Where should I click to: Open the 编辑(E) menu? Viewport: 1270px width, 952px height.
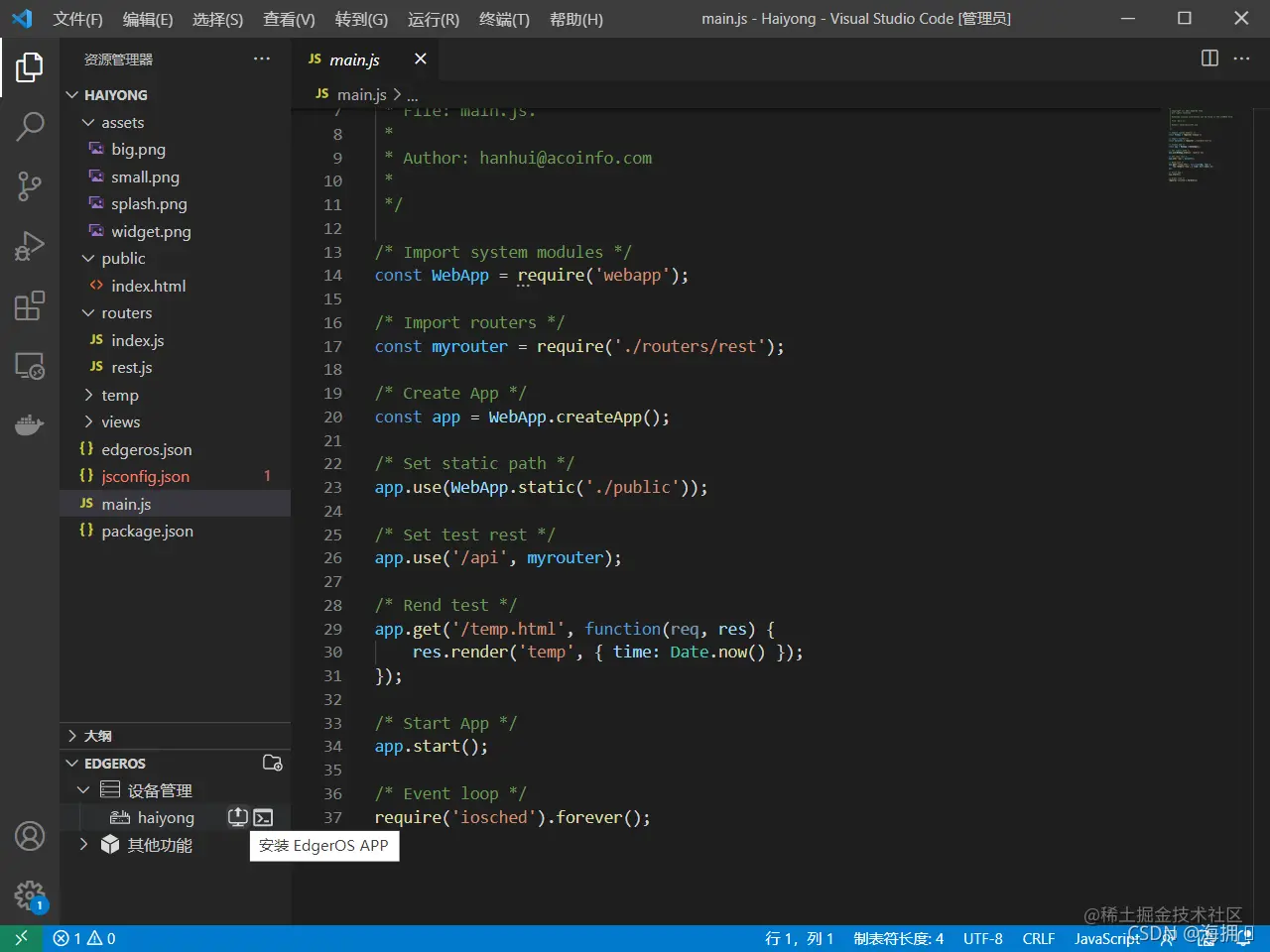(x=148, y=19)
